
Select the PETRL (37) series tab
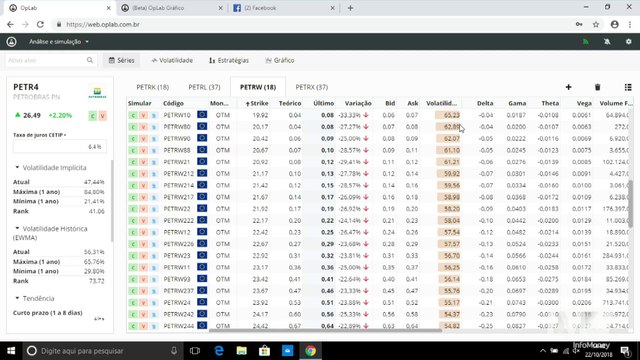click(204, 87)
